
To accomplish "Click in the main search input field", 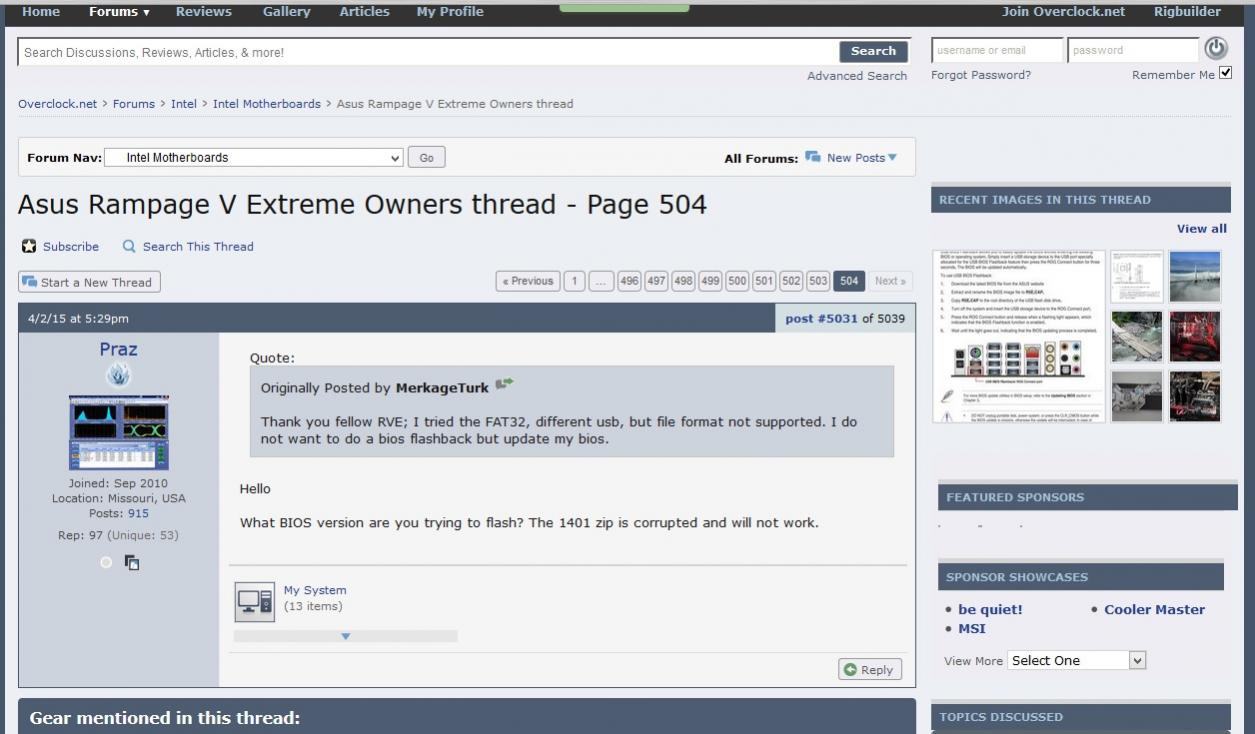I will (428, 52).
